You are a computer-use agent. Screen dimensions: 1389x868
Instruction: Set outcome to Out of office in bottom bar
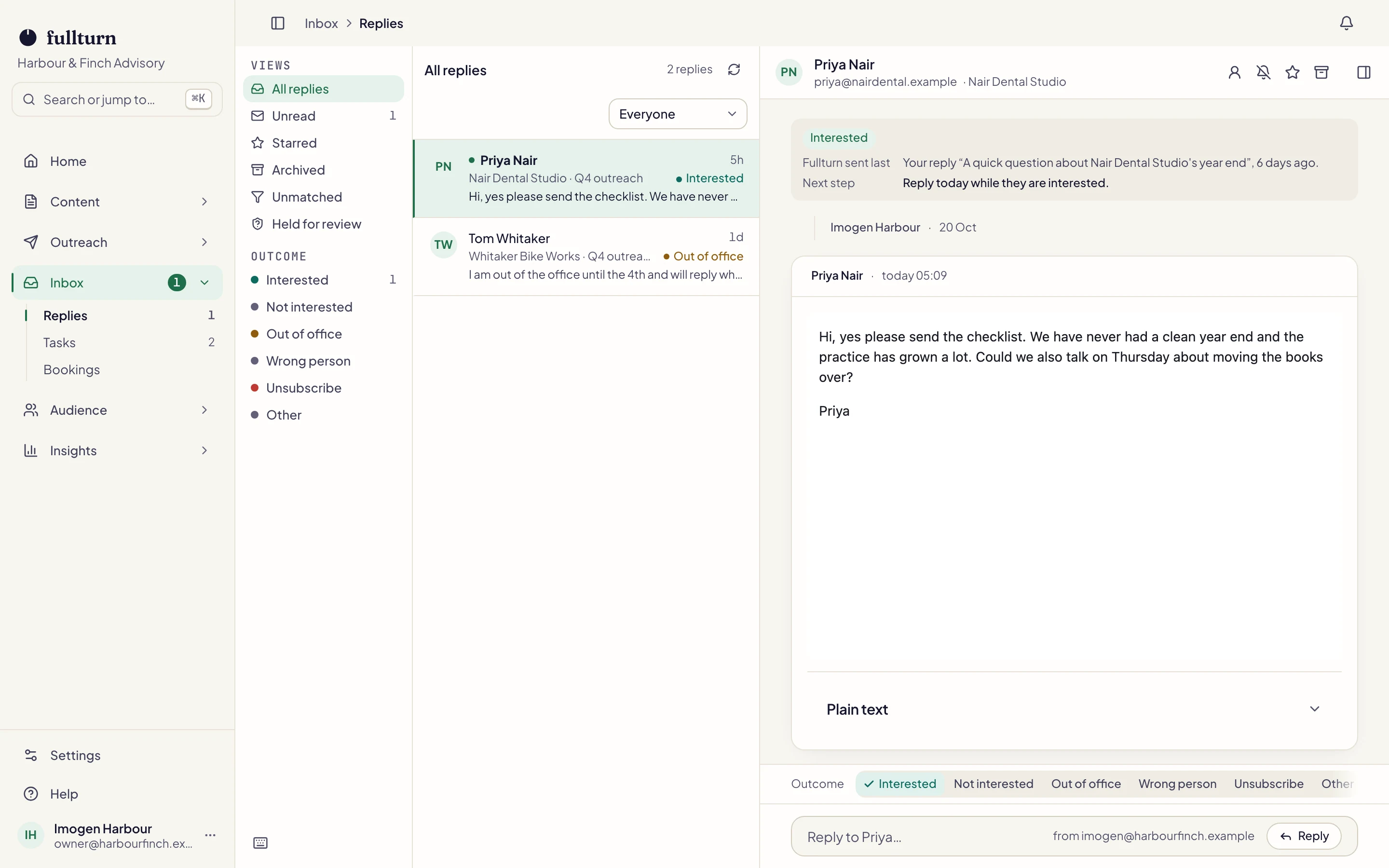(1085, 784)
